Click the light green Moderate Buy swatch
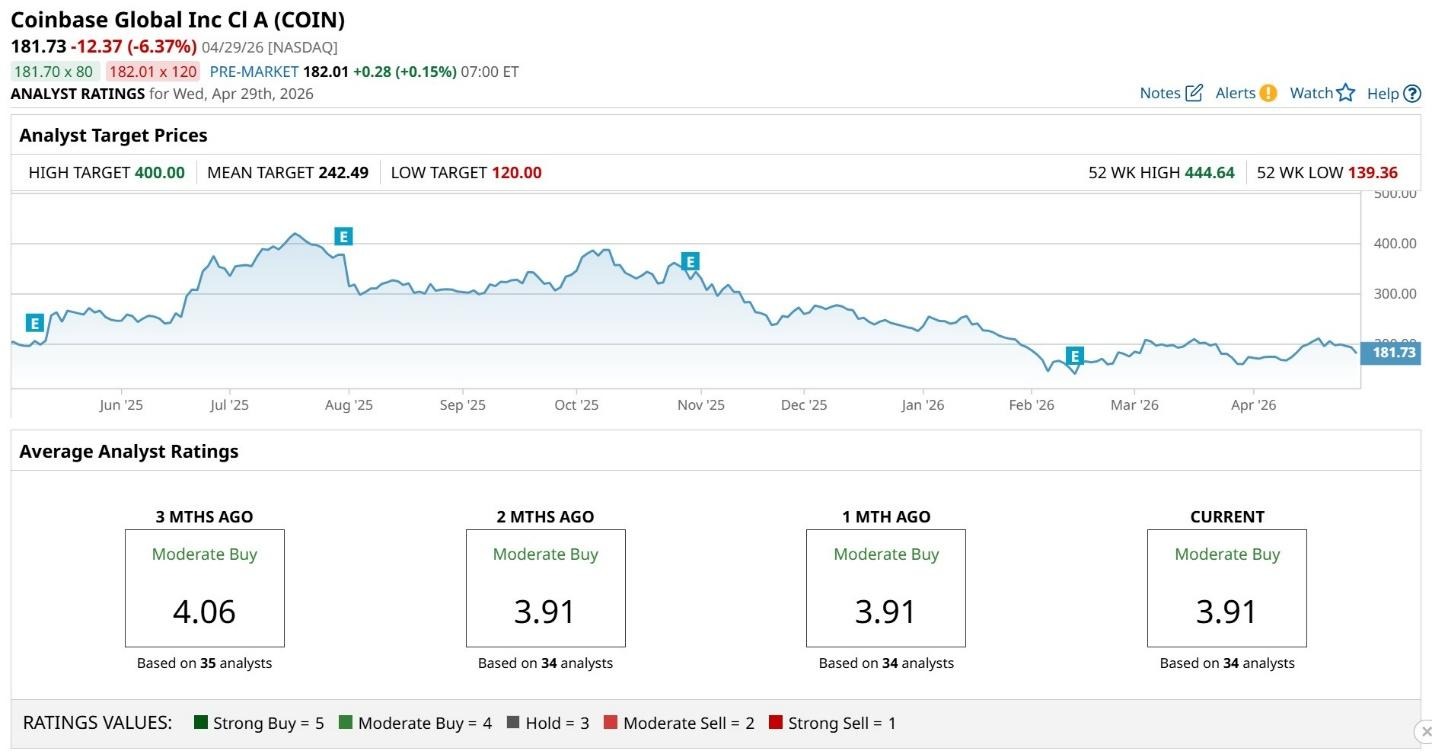The height and width of the screenshot is (754, 1432). [346, 723]
